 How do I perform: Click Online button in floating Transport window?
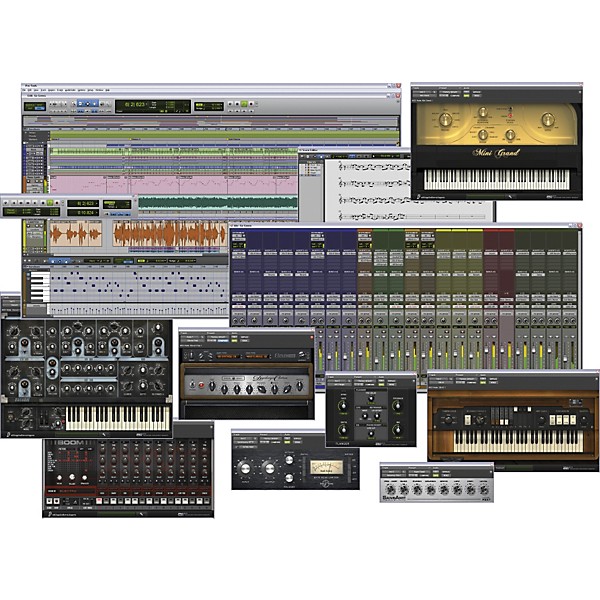click(5, 203)
